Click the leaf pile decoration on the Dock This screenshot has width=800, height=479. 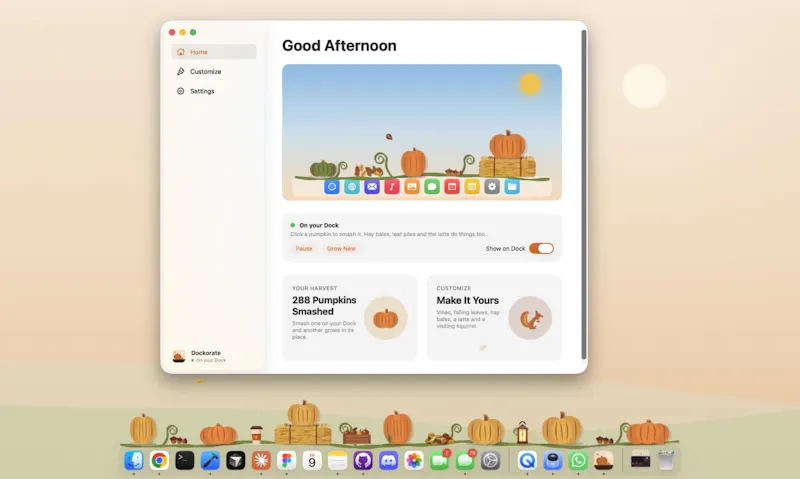[439, 438]
